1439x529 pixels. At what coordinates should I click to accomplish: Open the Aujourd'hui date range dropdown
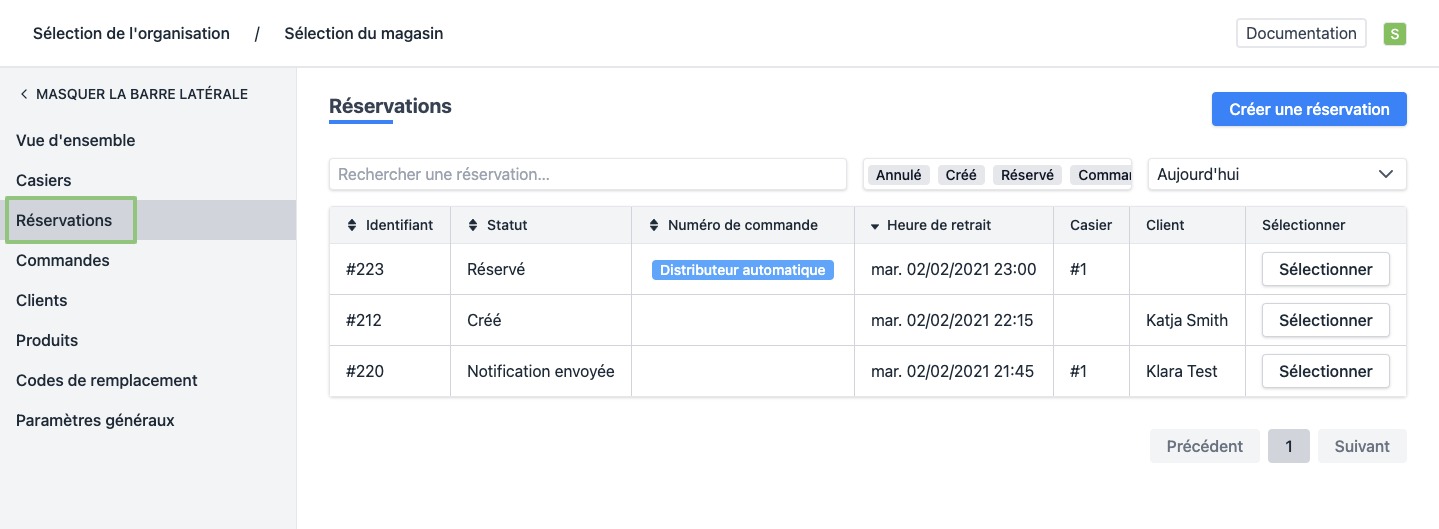tap(1276, 174)
